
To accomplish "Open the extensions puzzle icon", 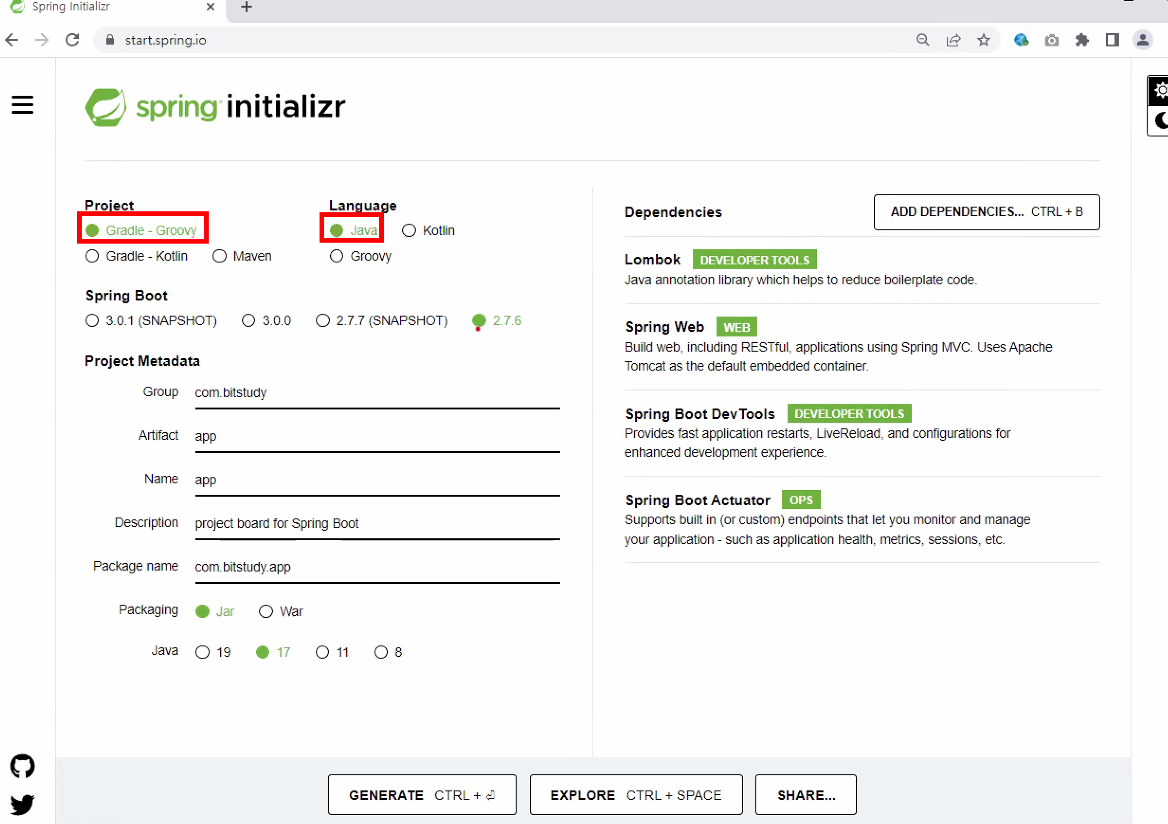I will click(x=1082, y=40).
